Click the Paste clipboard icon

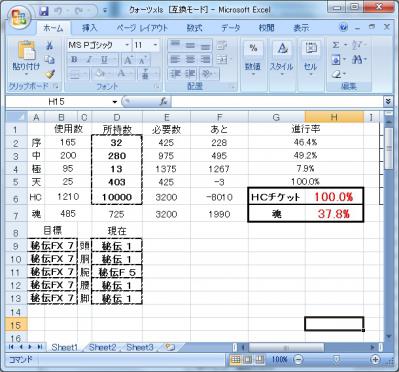[26, 50]
